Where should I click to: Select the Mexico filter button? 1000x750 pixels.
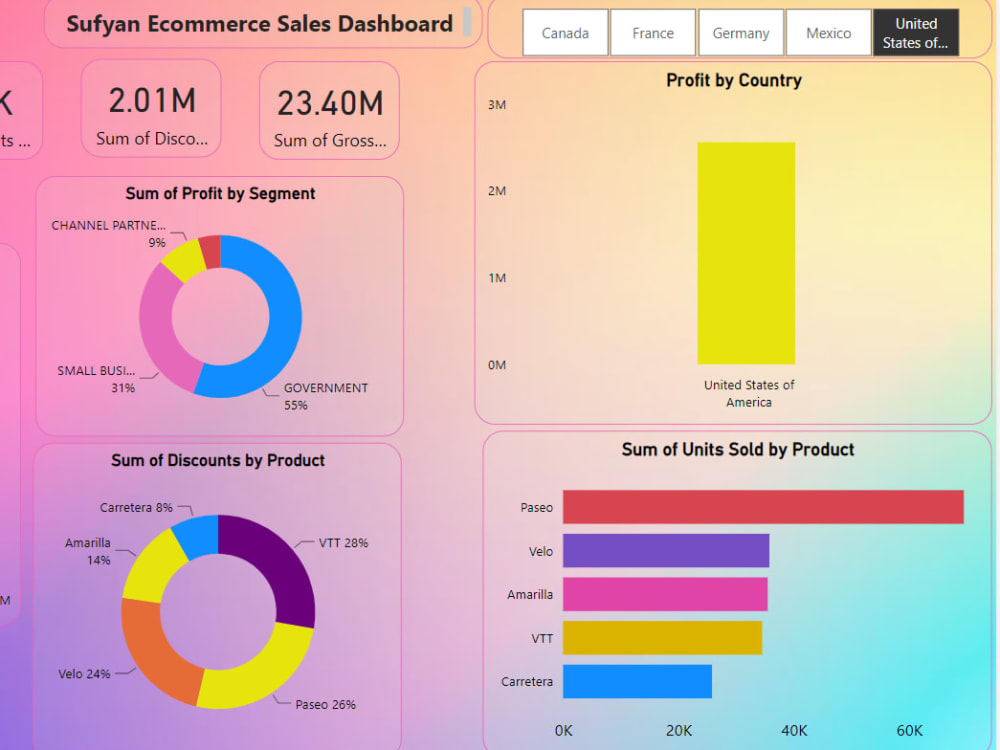pyautogui.click(x=829, y=32)
